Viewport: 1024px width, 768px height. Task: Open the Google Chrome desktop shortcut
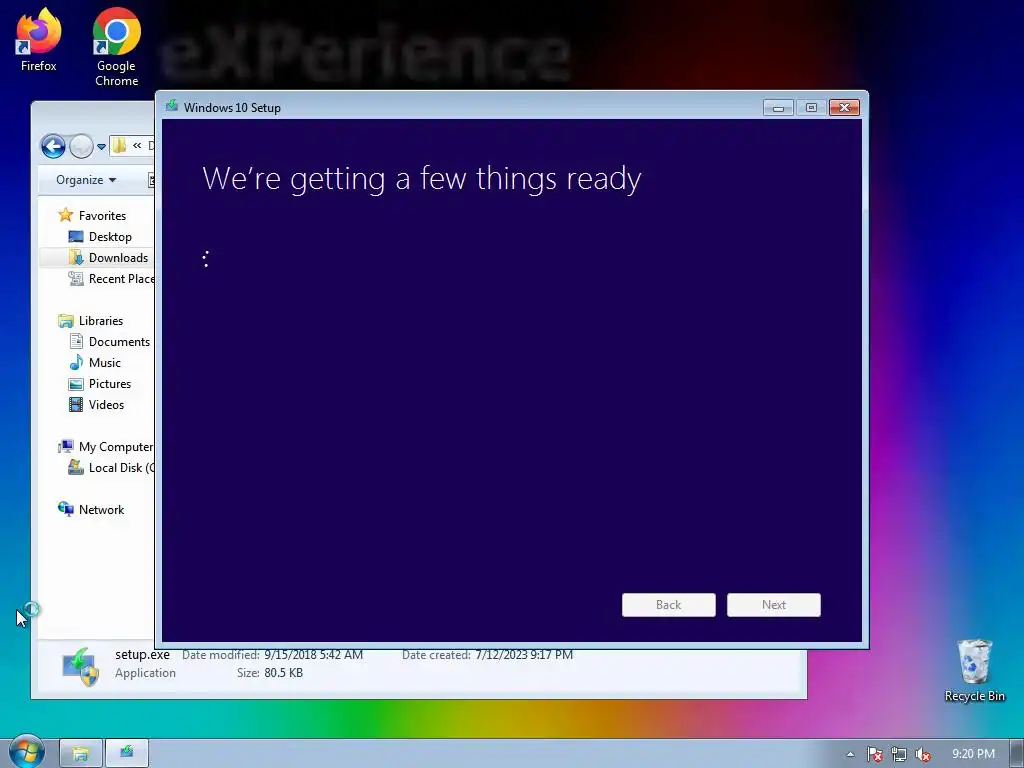coord(116,47)
